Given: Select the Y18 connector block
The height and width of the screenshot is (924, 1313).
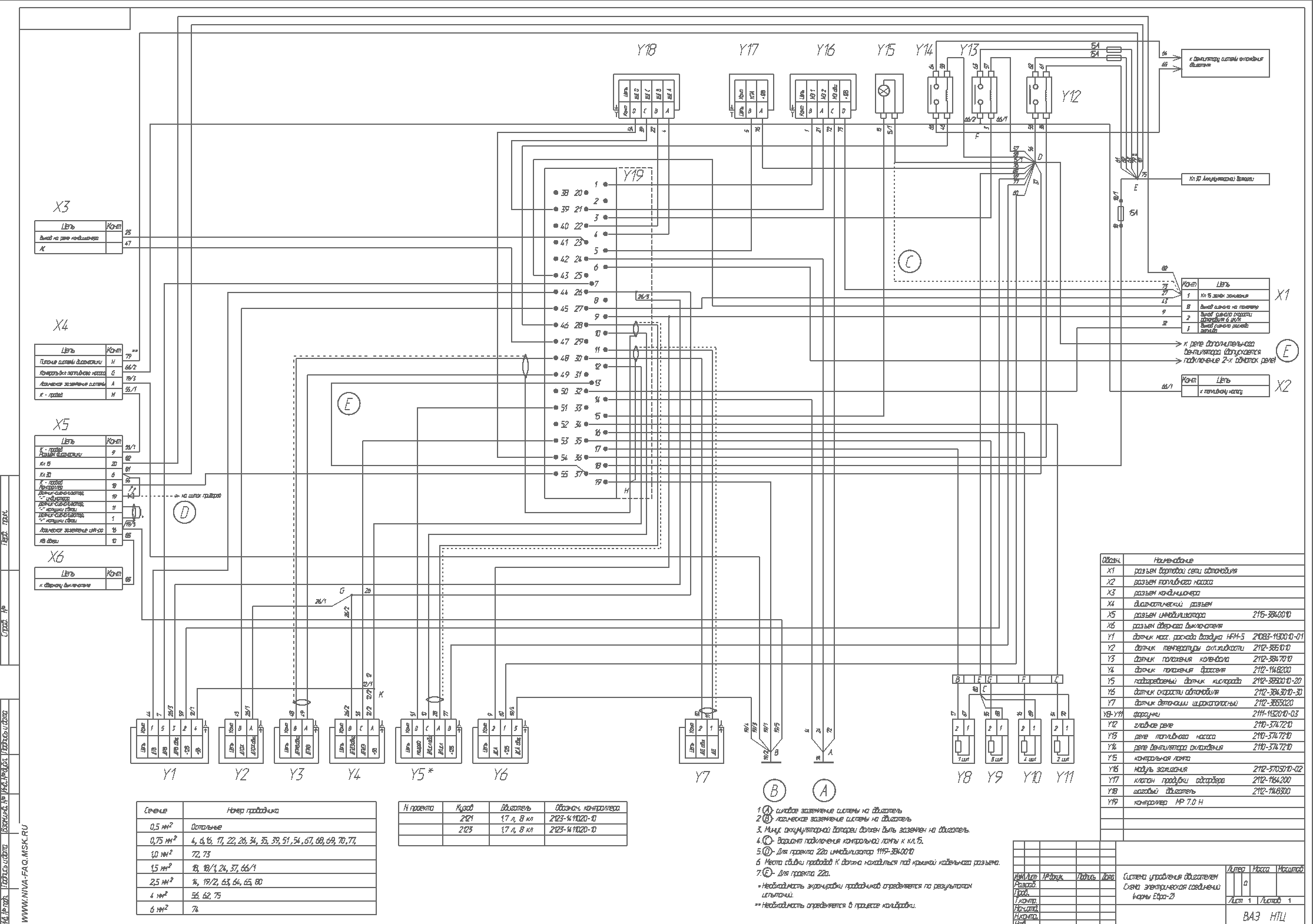Looking at the screenshot, I should (646, 98).
